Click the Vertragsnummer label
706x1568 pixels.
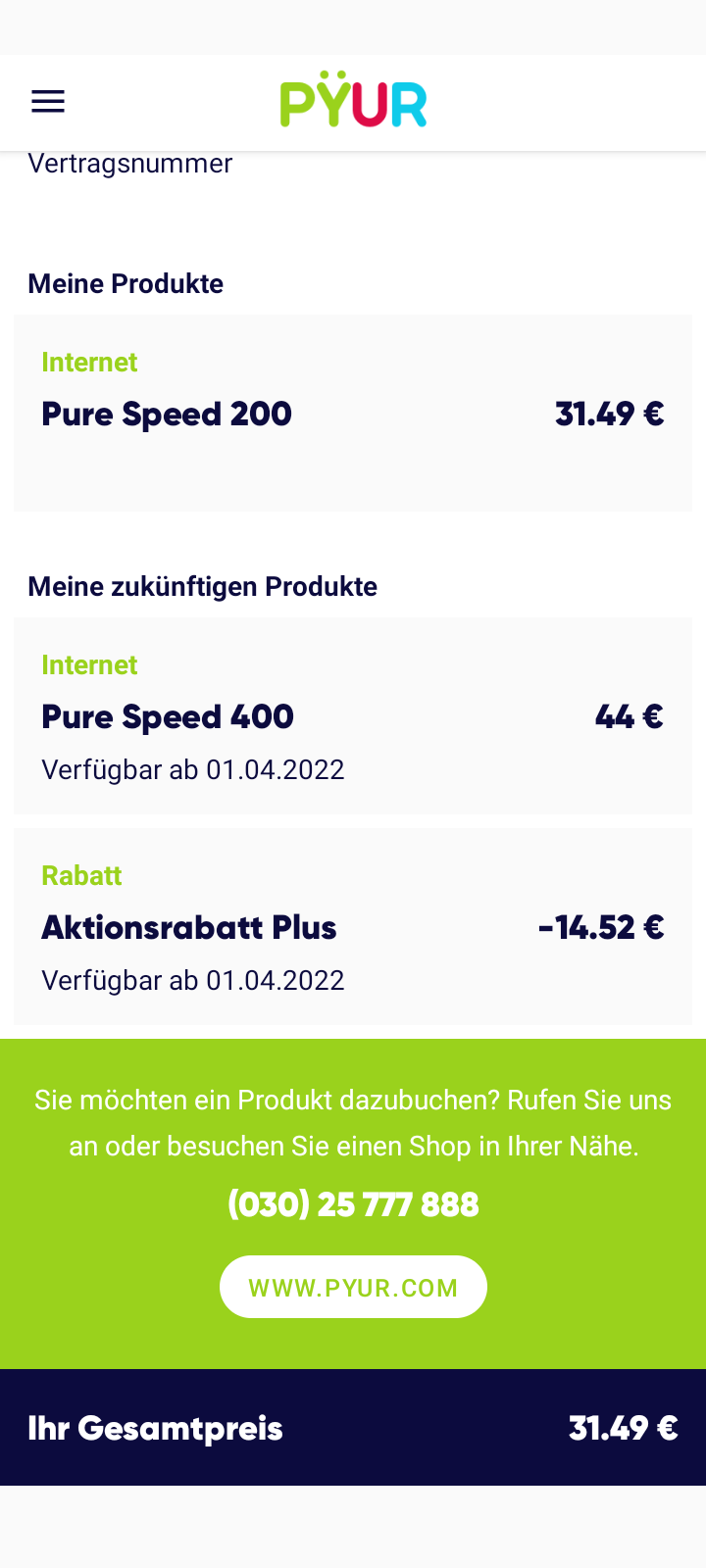coord(130,164)
